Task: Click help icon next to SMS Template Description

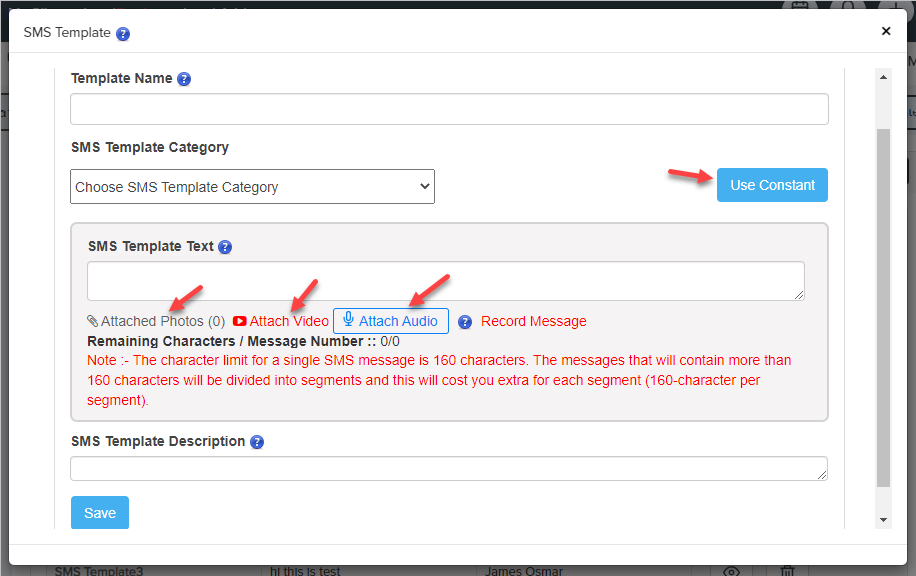Action: (x=257, y=442)
